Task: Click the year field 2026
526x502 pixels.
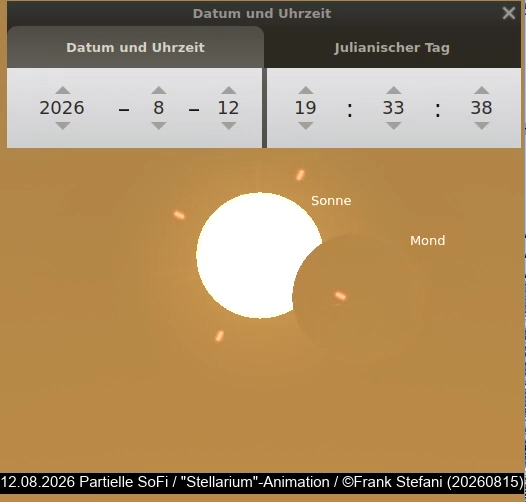Action: pyautogui.click(x=62, y=108)
